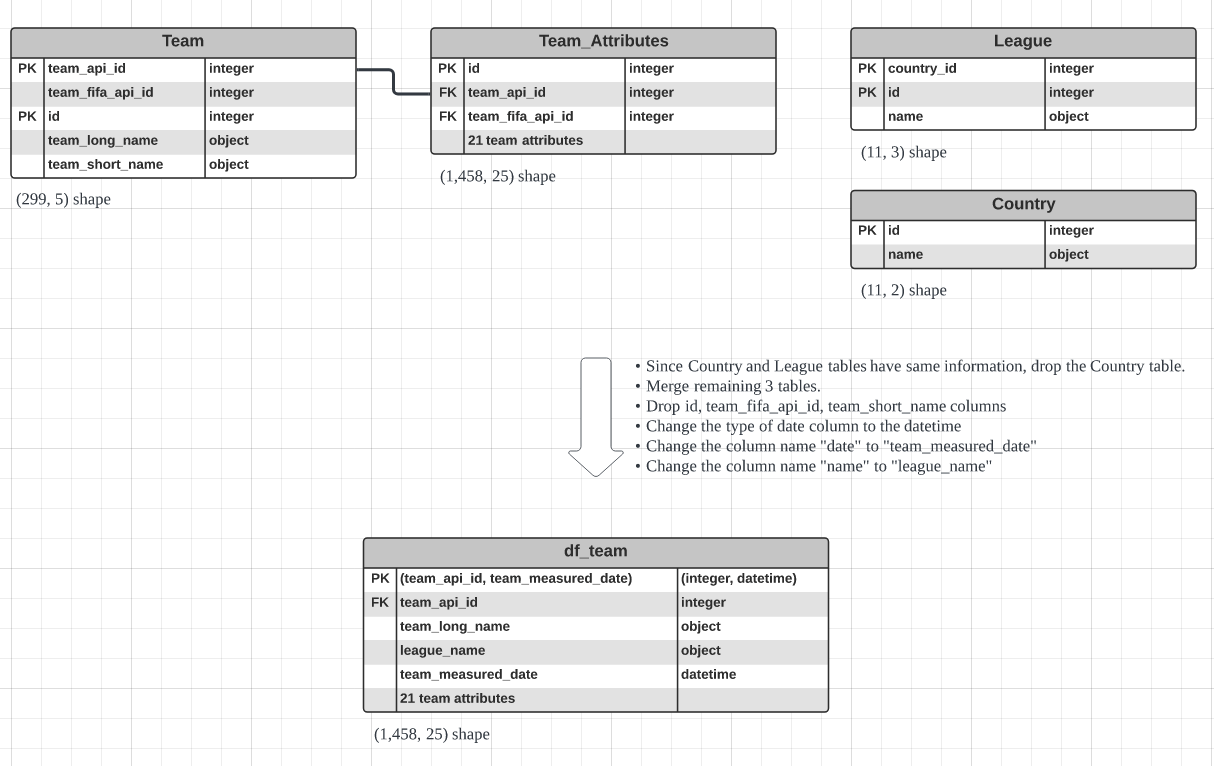
Task: Select the 21 team attributes row in Team_Attributes
Action: [525, 141]
